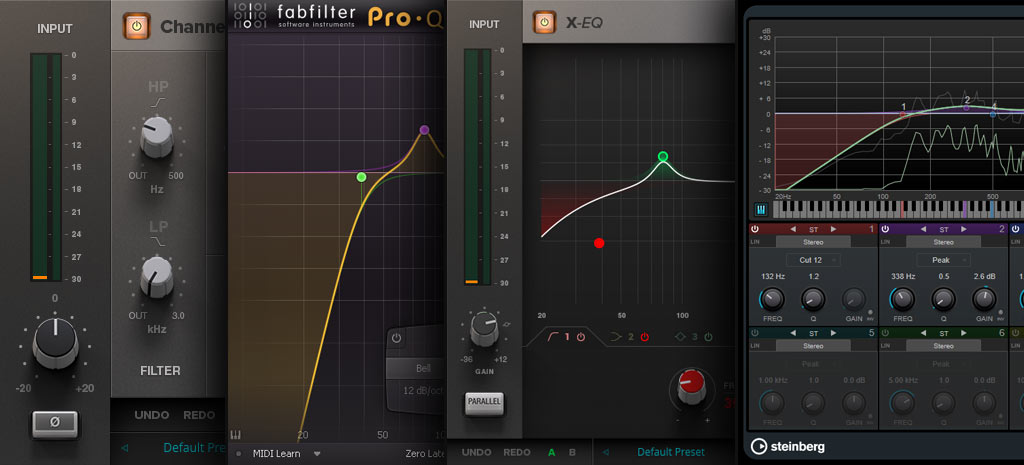The image size is (1024, 465).
Task: Click band 6 Stereo tab
Action: [943, 345]
